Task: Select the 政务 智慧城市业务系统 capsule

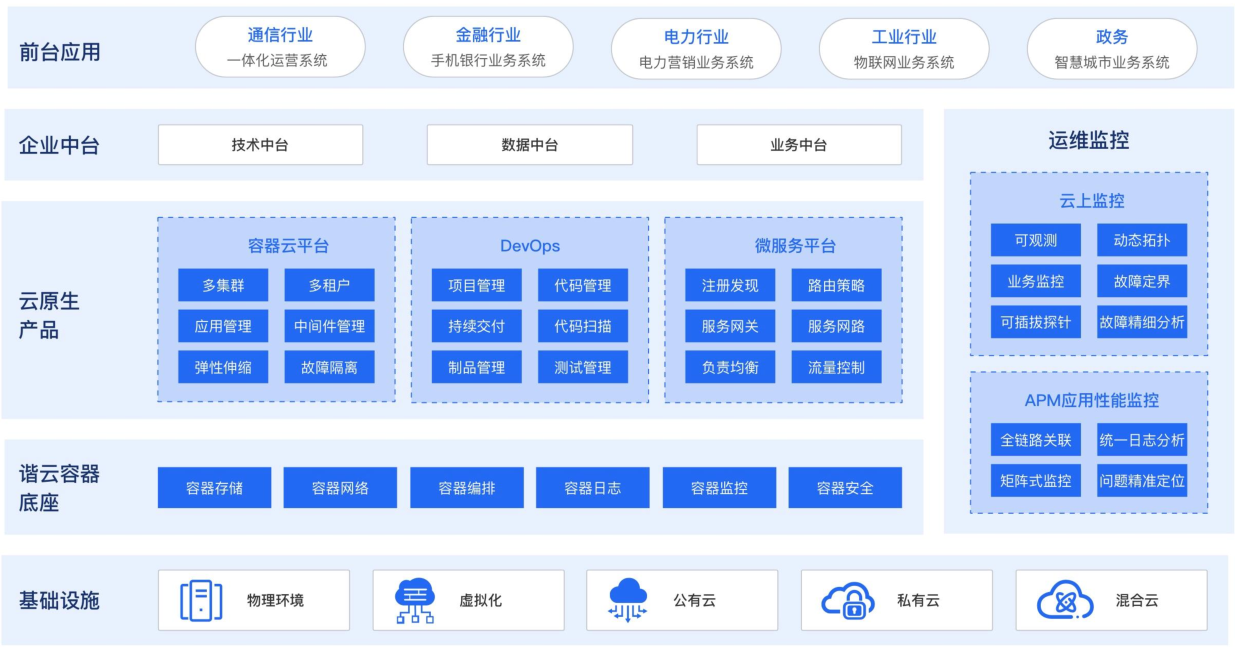Action: (x=1113, y=46)
